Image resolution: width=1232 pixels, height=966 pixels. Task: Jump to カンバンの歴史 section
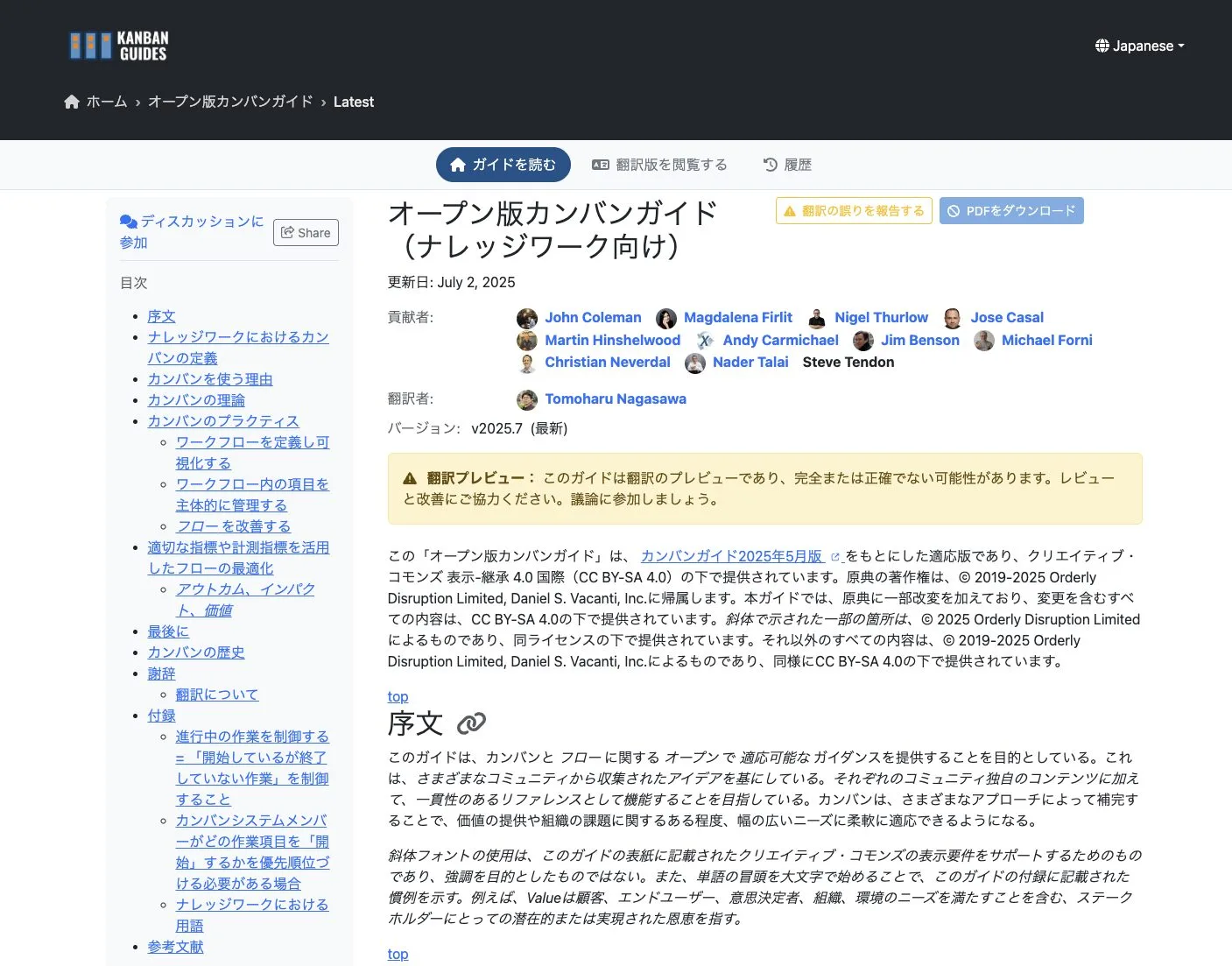[196, 652]
